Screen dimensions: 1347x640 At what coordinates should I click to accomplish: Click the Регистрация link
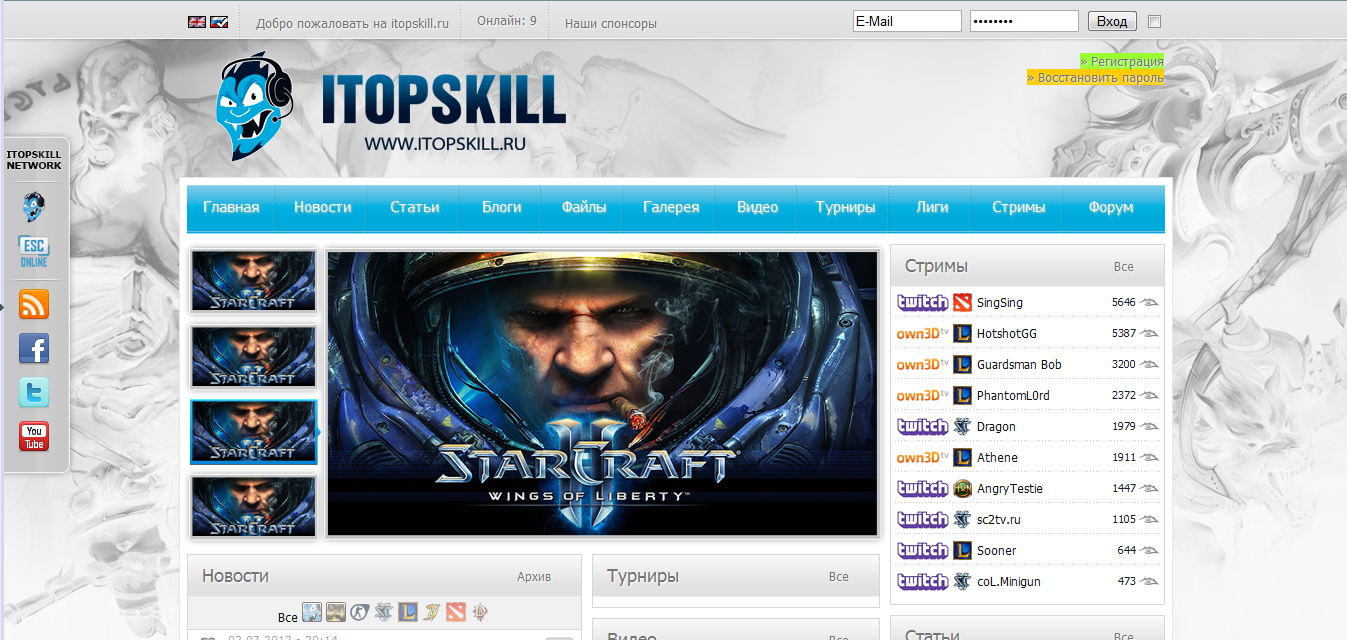[1122, 62]
